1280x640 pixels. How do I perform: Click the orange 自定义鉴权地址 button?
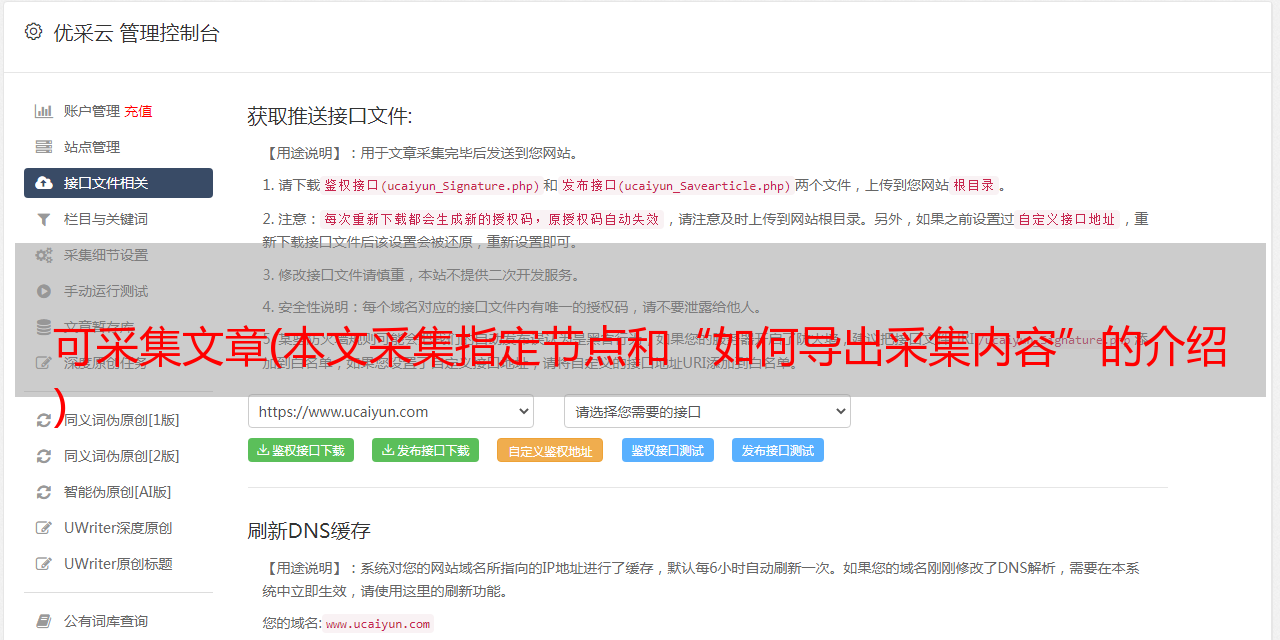tap(550, 450)
